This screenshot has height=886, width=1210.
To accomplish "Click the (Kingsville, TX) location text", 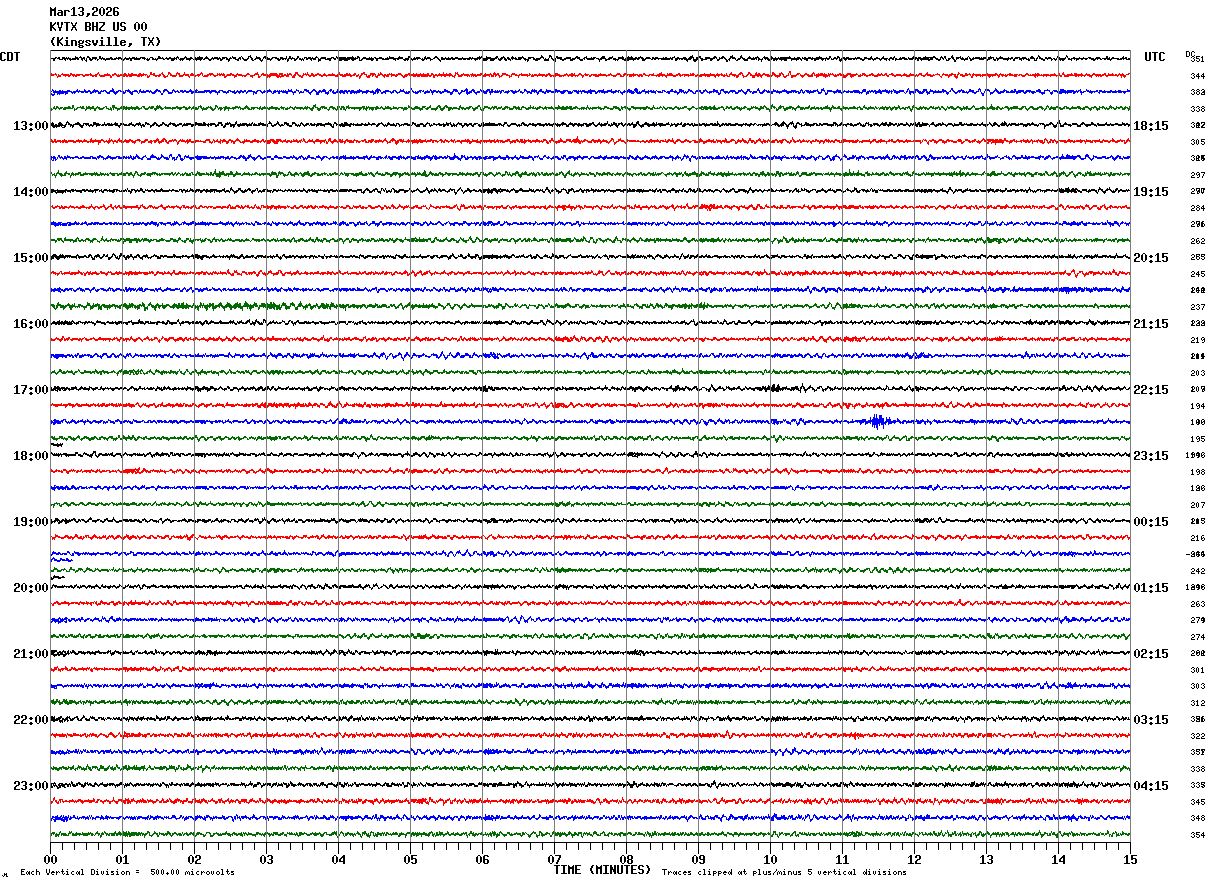I will [x=105, y=42].
